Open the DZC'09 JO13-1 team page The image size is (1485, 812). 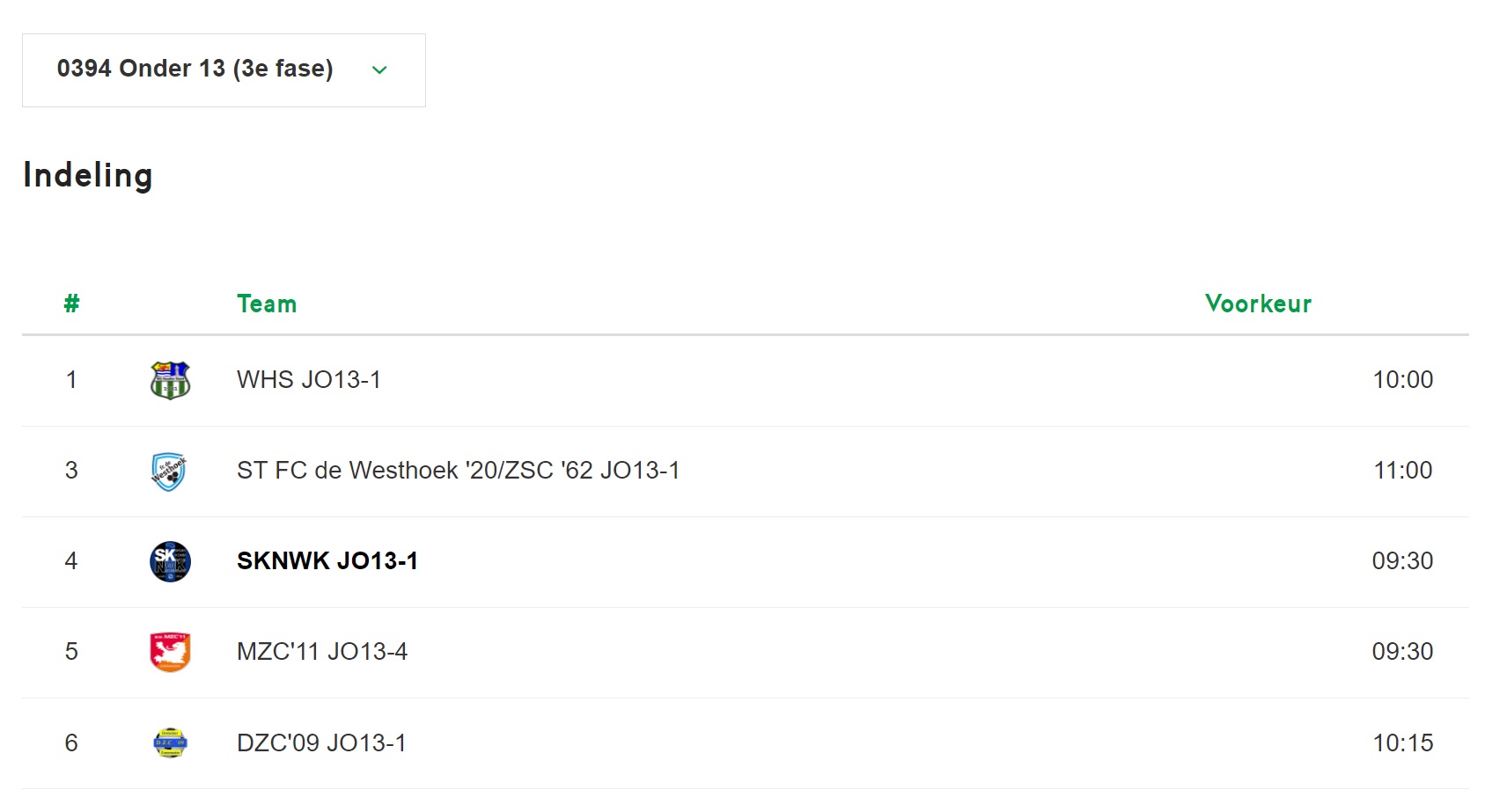tap(321, 743)
